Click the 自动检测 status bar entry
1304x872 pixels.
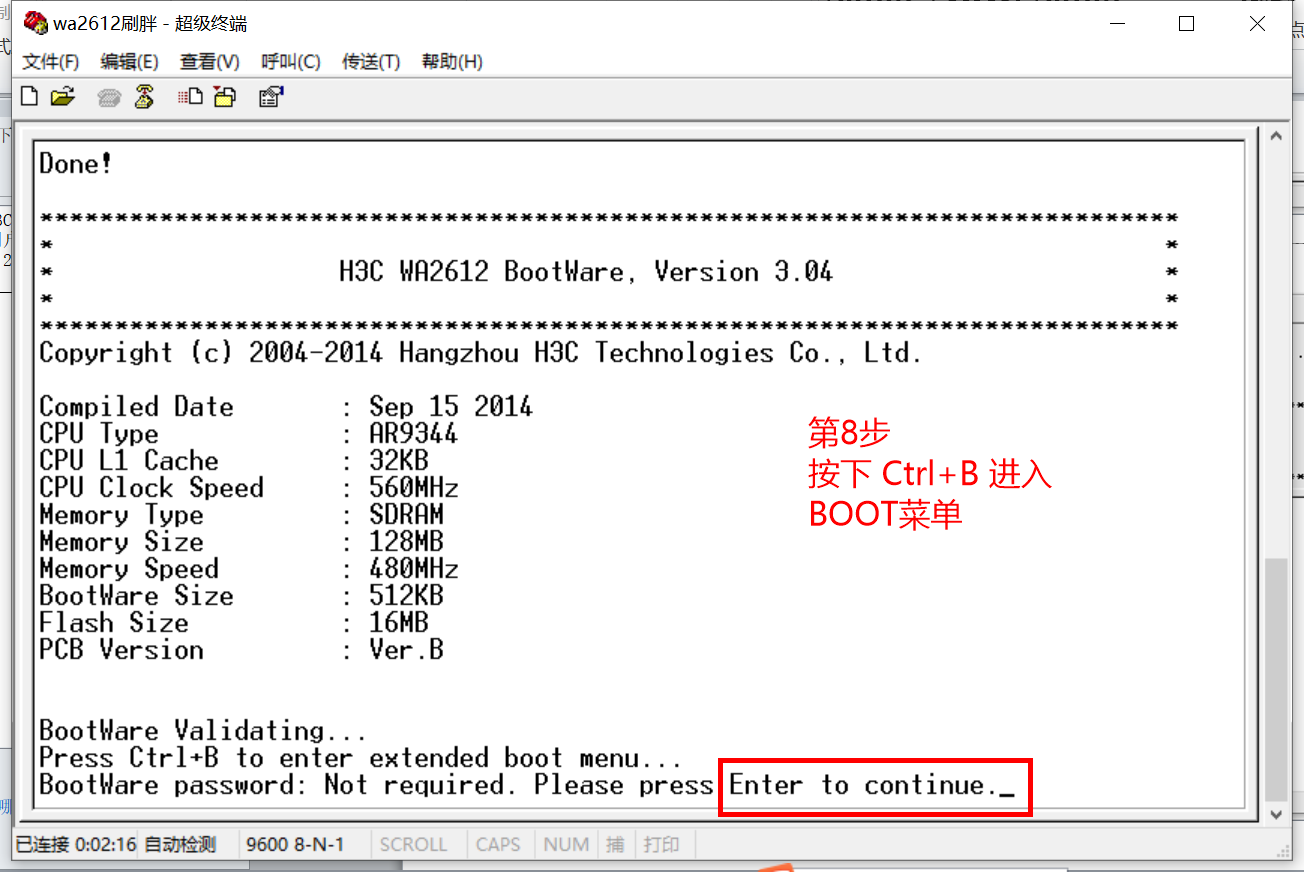click(180, 845)
